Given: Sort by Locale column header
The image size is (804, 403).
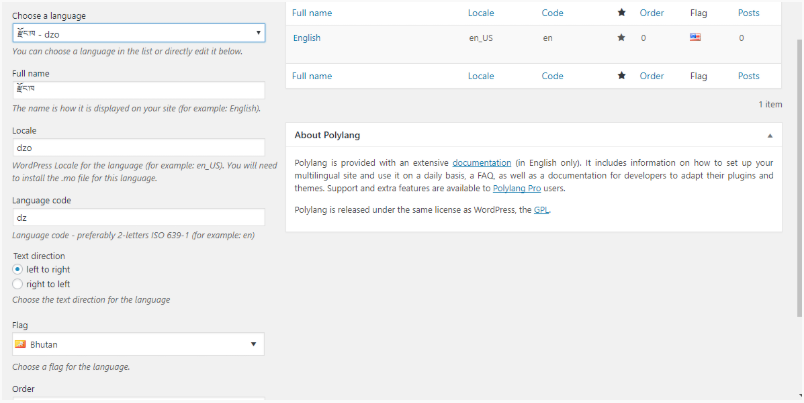Looking at the screenshot, I should point(481,13).
